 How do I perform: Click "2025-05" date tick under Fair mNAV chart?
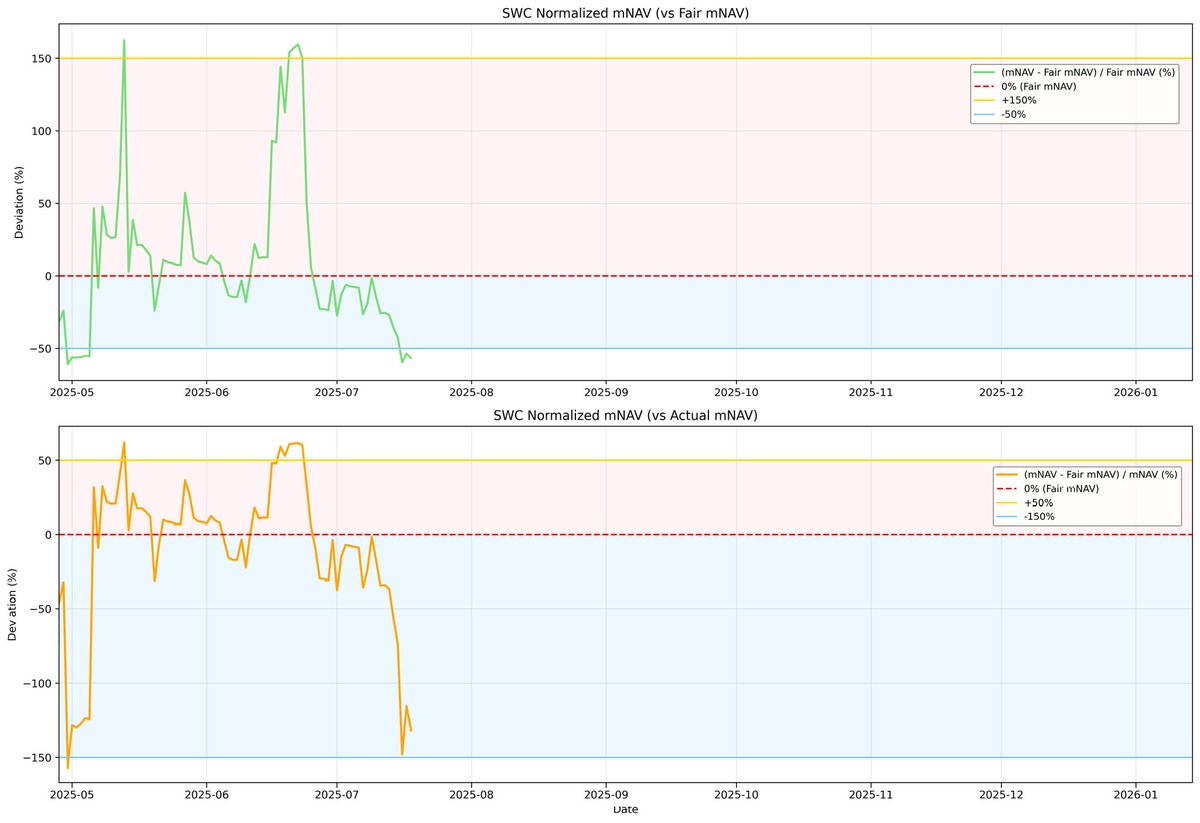pos(73,394)
